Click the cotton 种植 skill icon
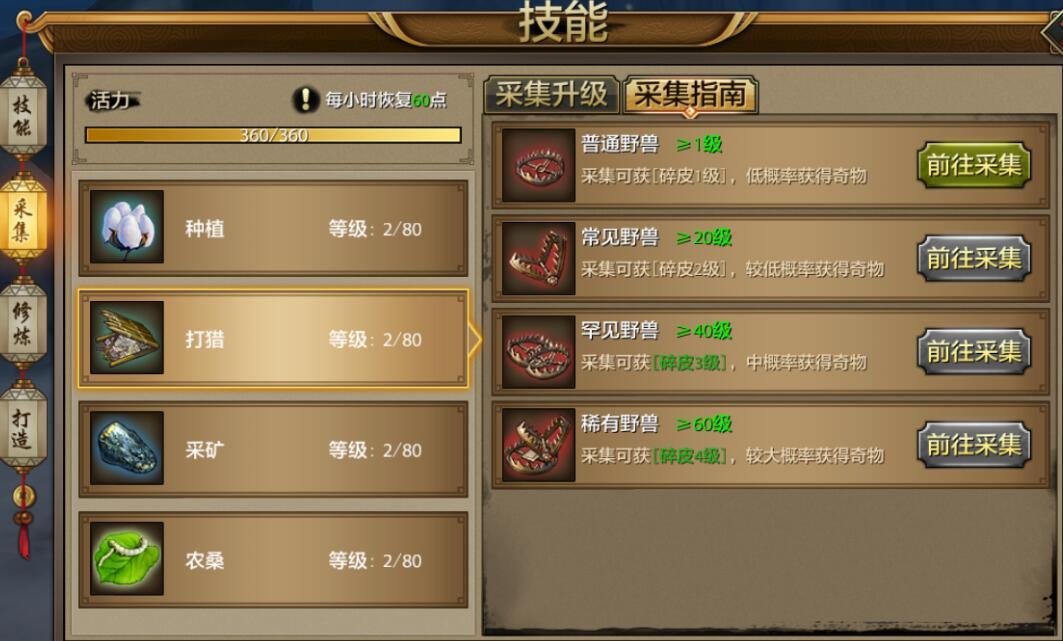Viewport: 1063px width, 641px height. pos(127,226)
